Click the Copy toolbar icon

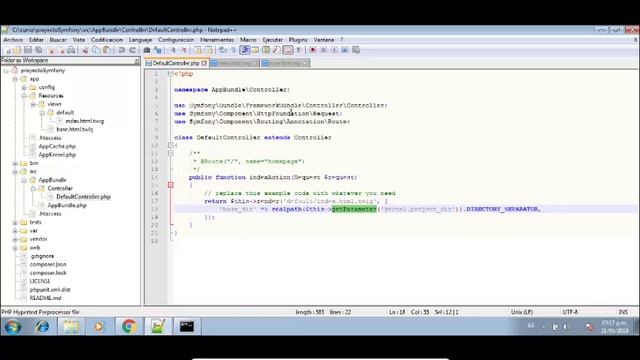click(96, 50)
